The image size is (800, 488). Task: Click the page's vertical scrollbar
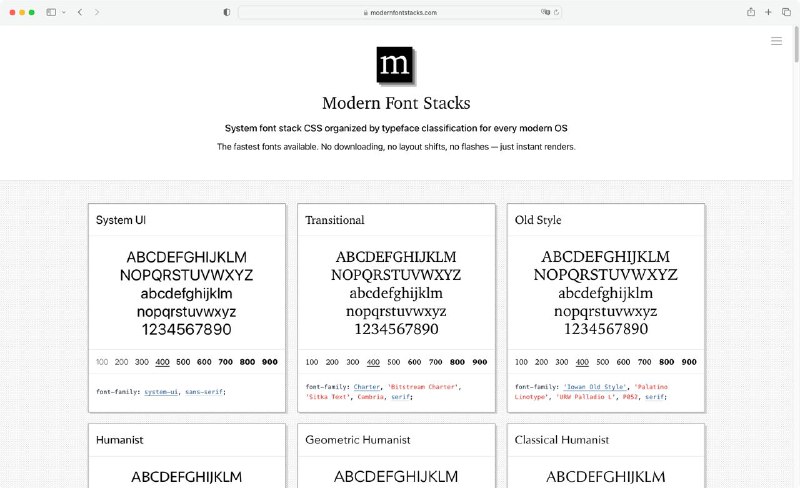[796, 43]
